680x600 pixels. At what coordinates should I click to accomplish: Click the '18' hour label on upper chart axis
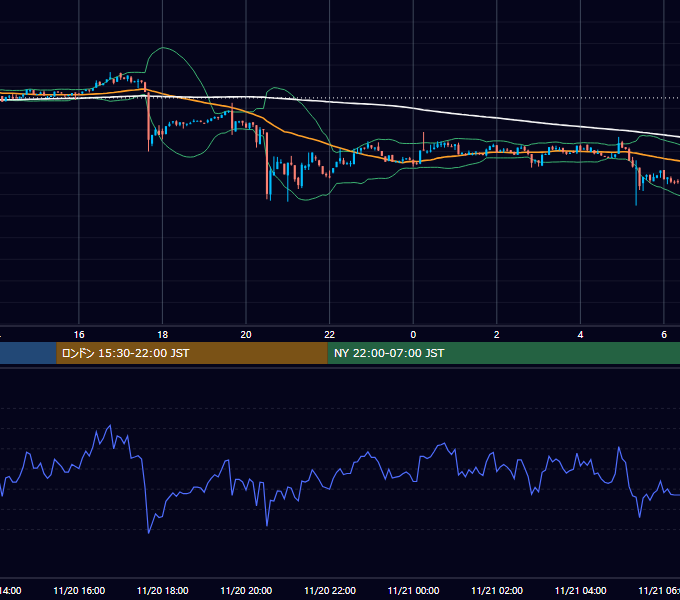(x=163, y=335)
